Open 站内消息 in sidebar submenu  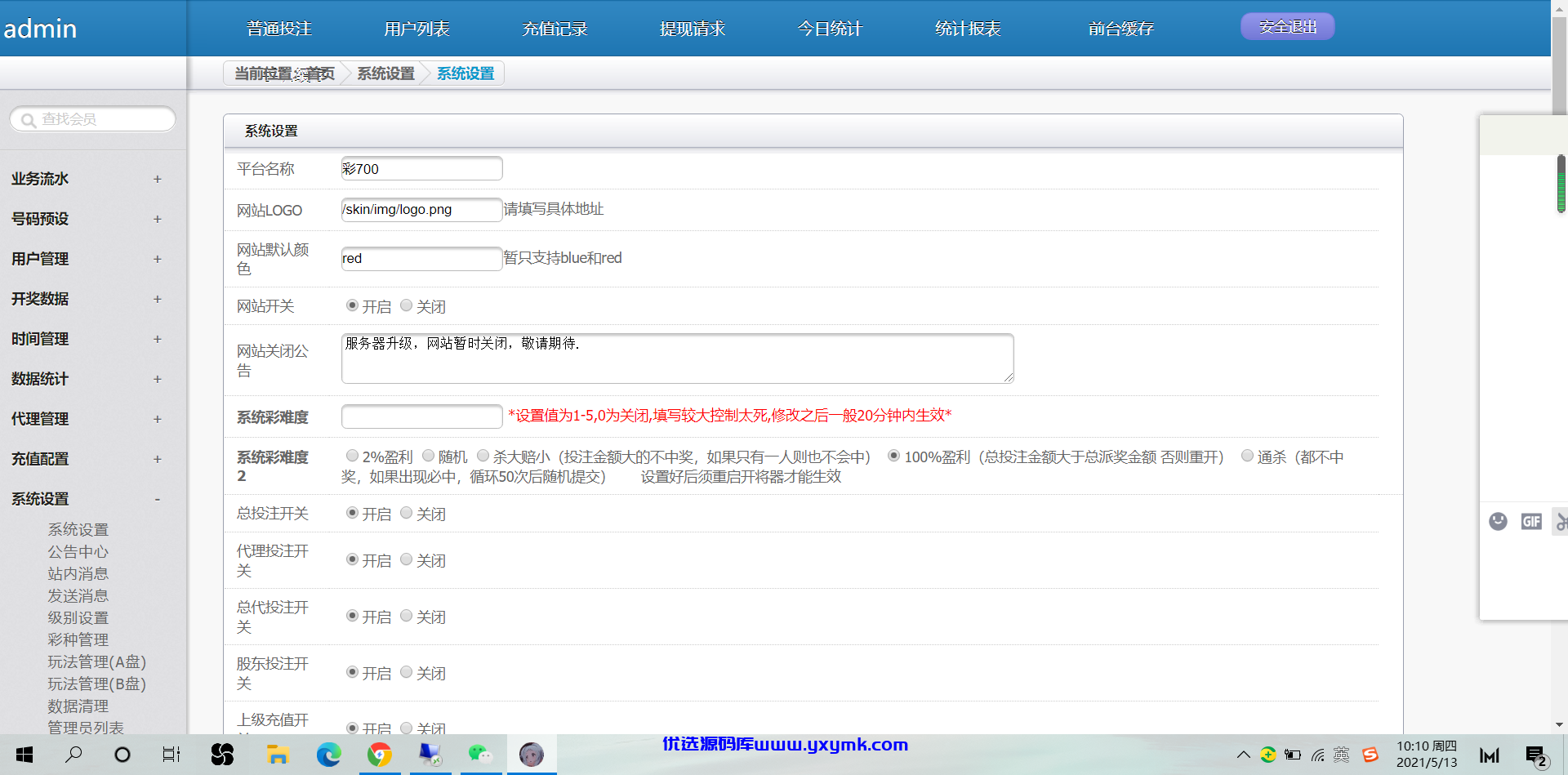tap(78, 574)
